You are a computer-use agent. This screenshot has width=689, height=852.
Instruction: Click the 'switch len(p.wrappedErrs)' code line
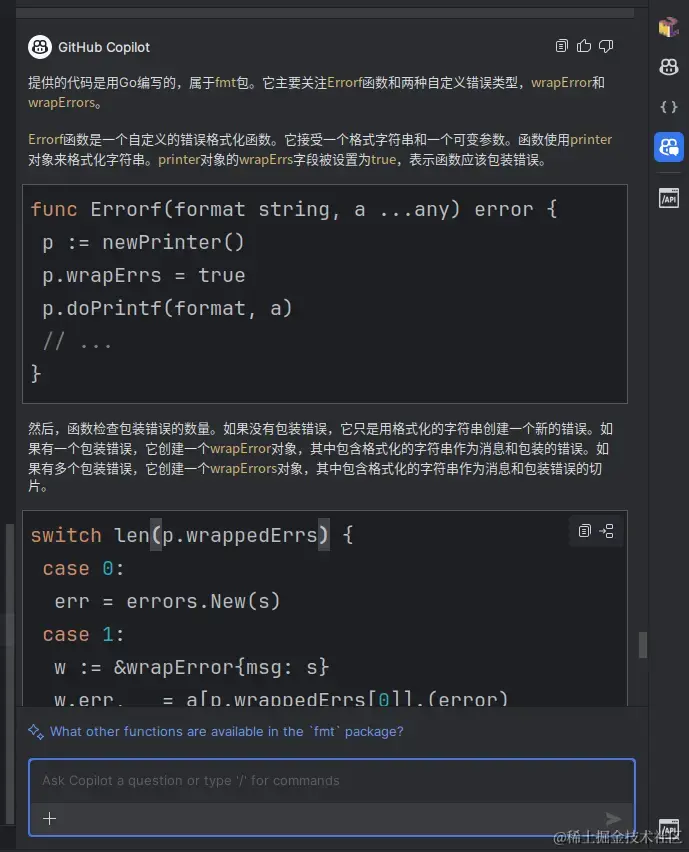[x=192, y=536]
